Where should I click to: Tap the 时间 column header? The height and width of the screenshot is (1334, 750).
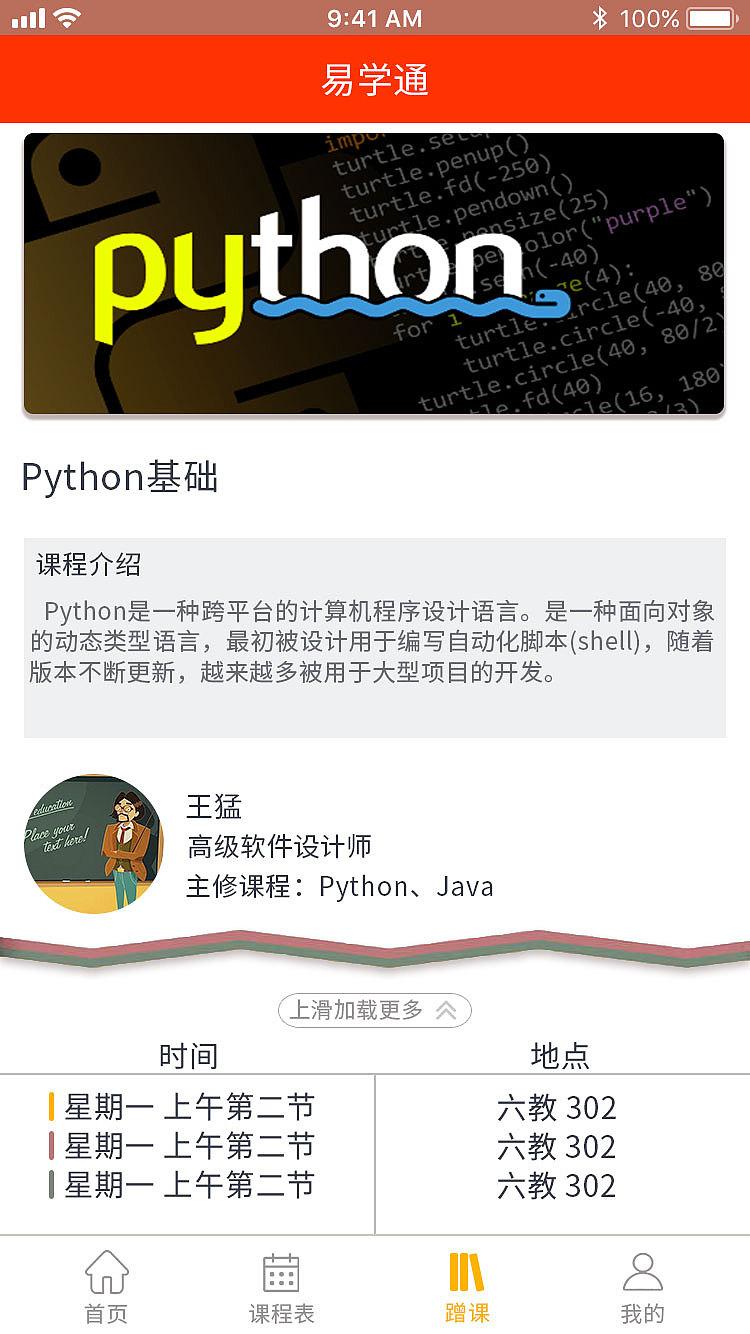pyautogui.click(x=188, y=1056)
